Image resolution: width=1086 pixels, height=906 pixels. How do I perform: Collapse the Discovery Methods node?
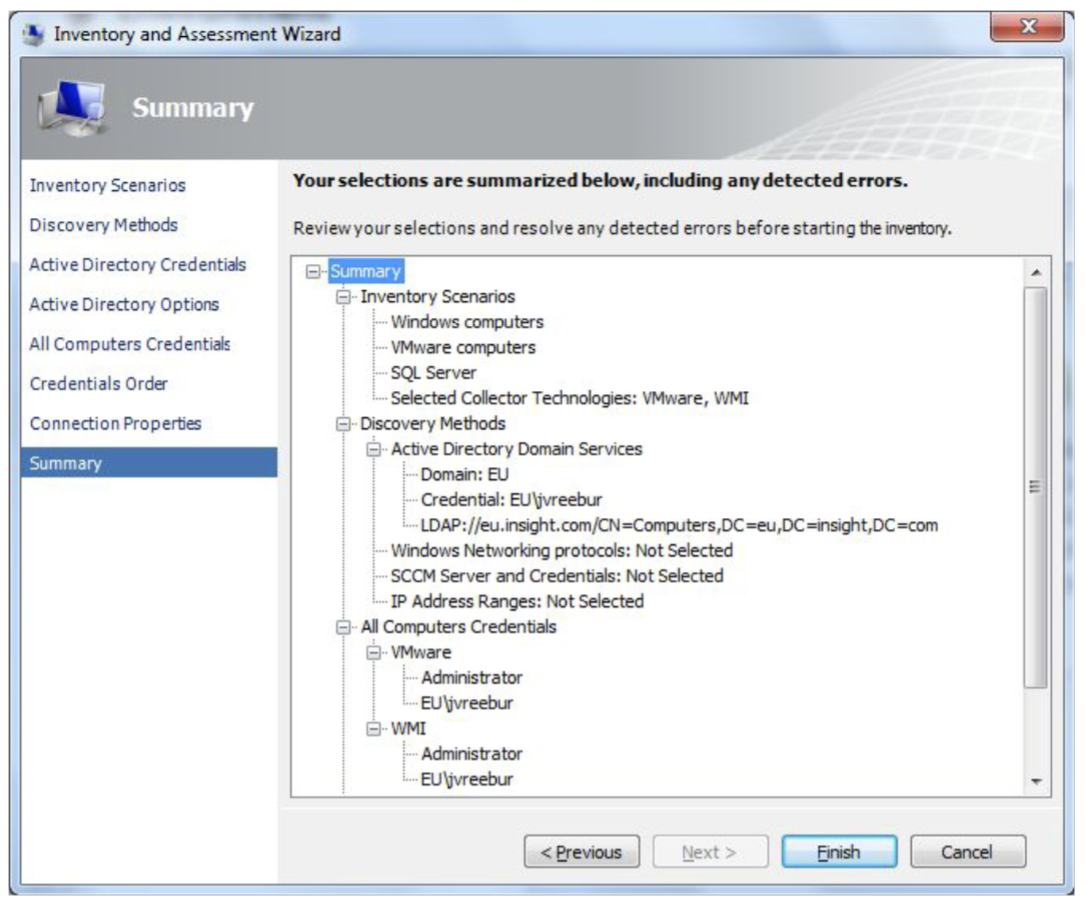tap(344, 424)
